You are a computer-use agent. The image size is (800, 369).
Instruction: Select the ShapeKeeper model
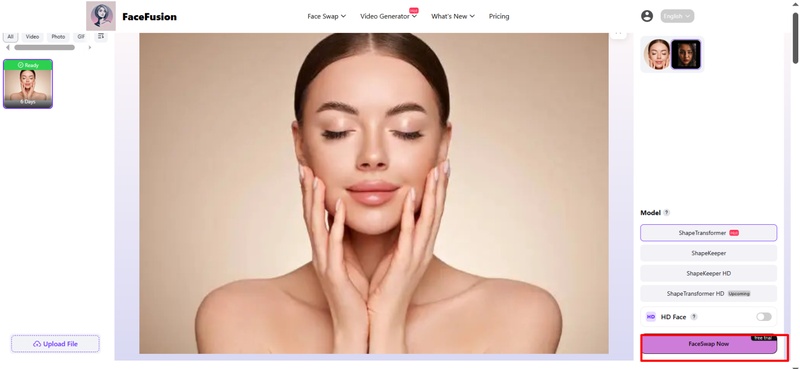[709, 253]
